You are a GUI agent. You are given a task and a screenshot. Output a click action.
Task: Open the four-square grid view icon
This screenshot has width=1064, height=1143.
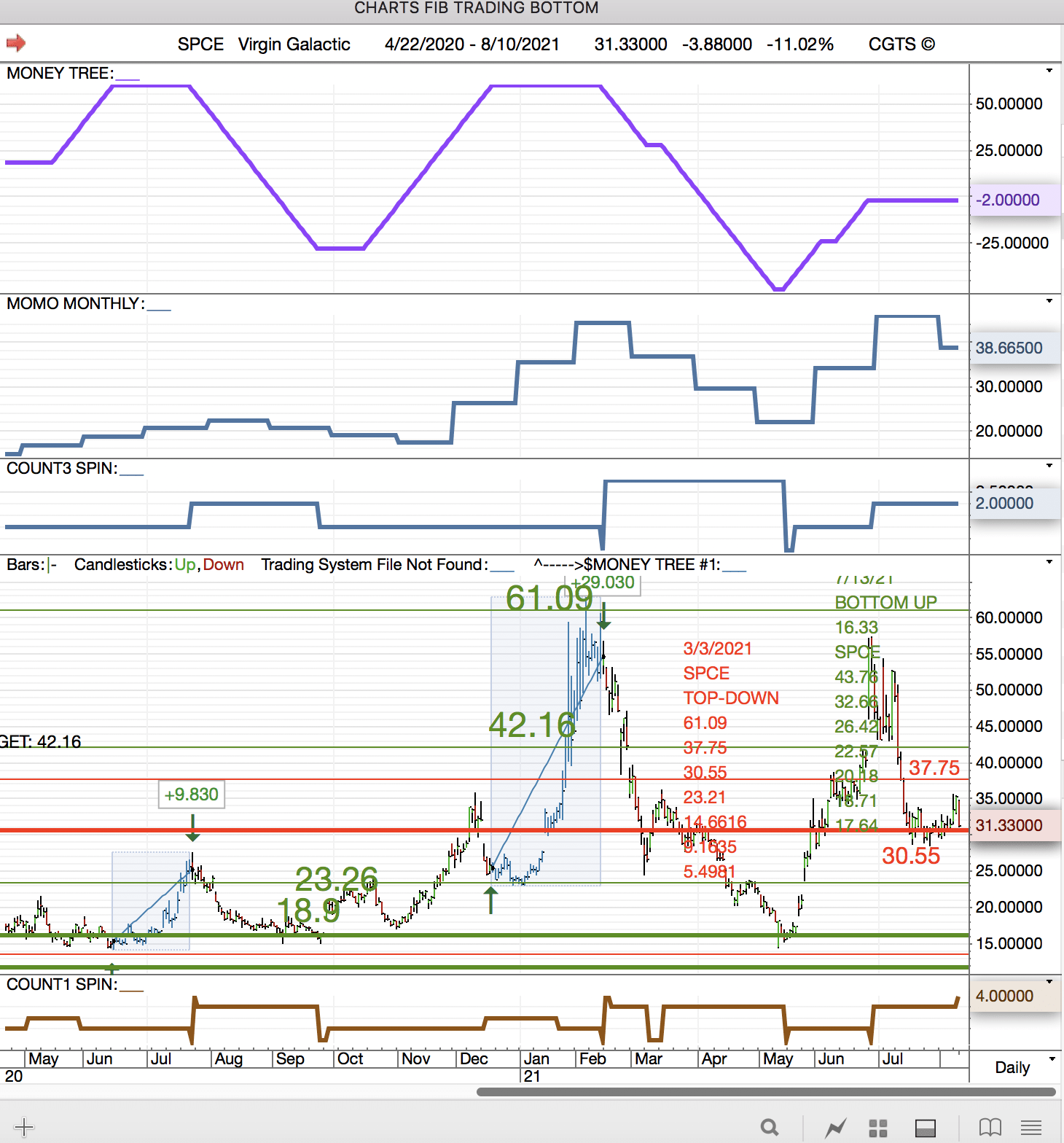(878, 1128)
